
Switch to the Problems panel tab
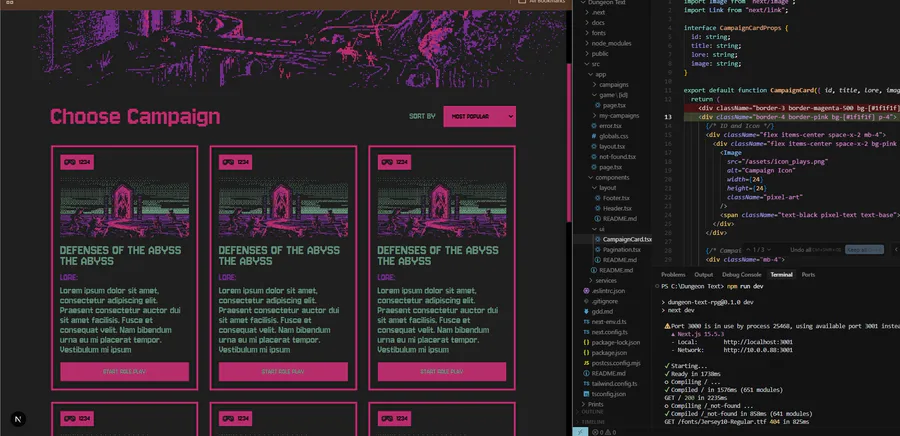(673, 275)
